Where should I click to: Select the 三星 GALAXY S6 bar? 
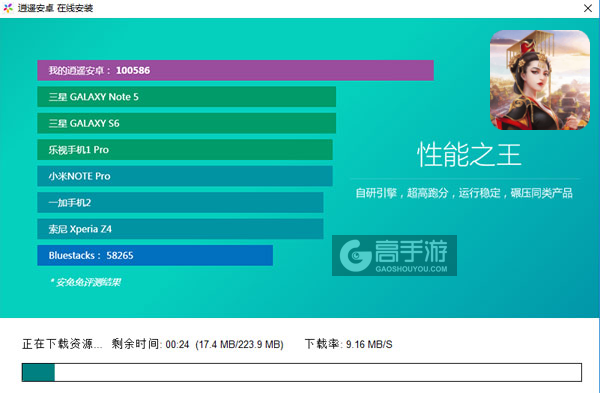tap(186, 123)
